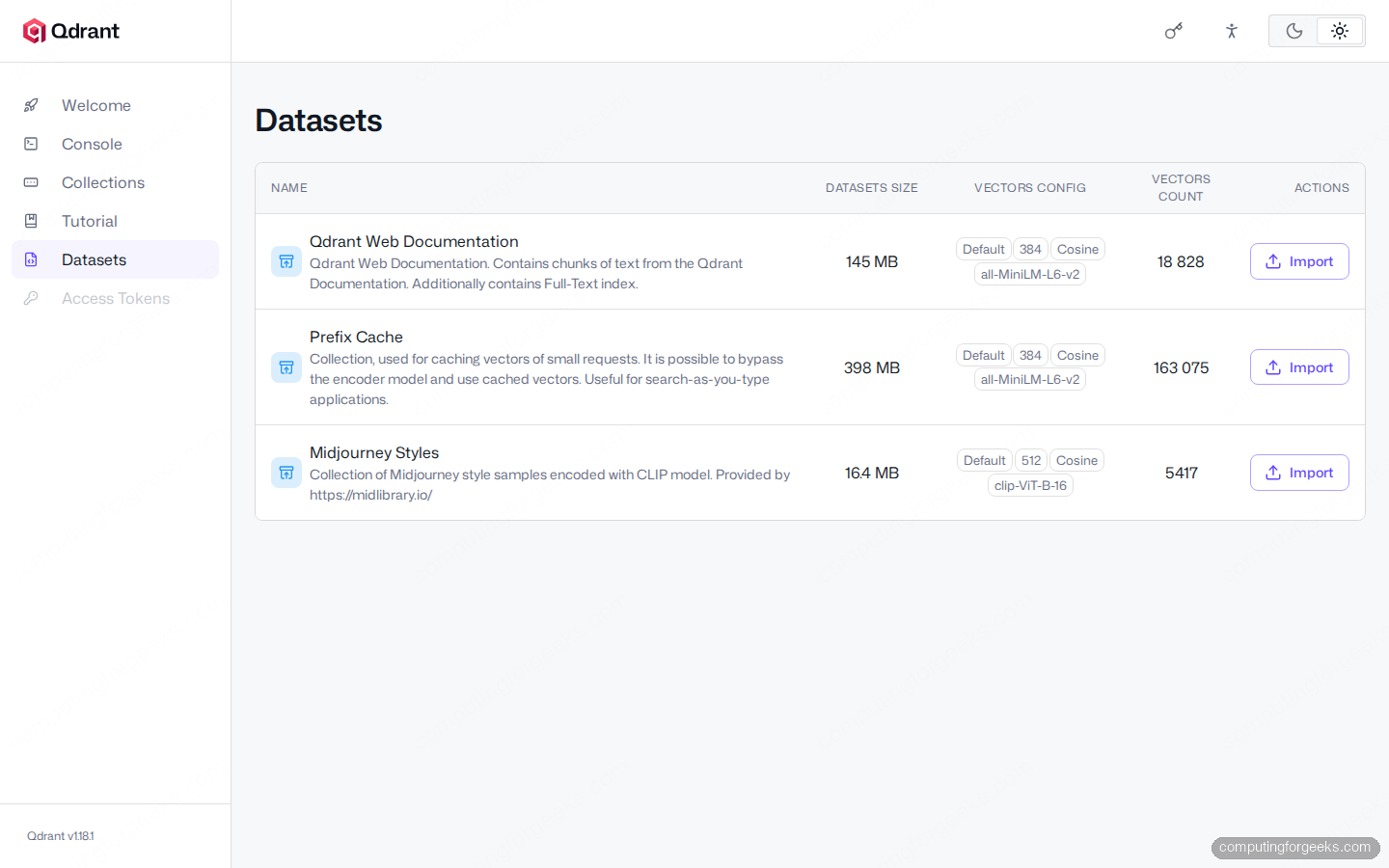Screen dimensions: 1389x868
Task: Click the Tutorial book icon
Action: pyautogui.click(x=31, y=221)
